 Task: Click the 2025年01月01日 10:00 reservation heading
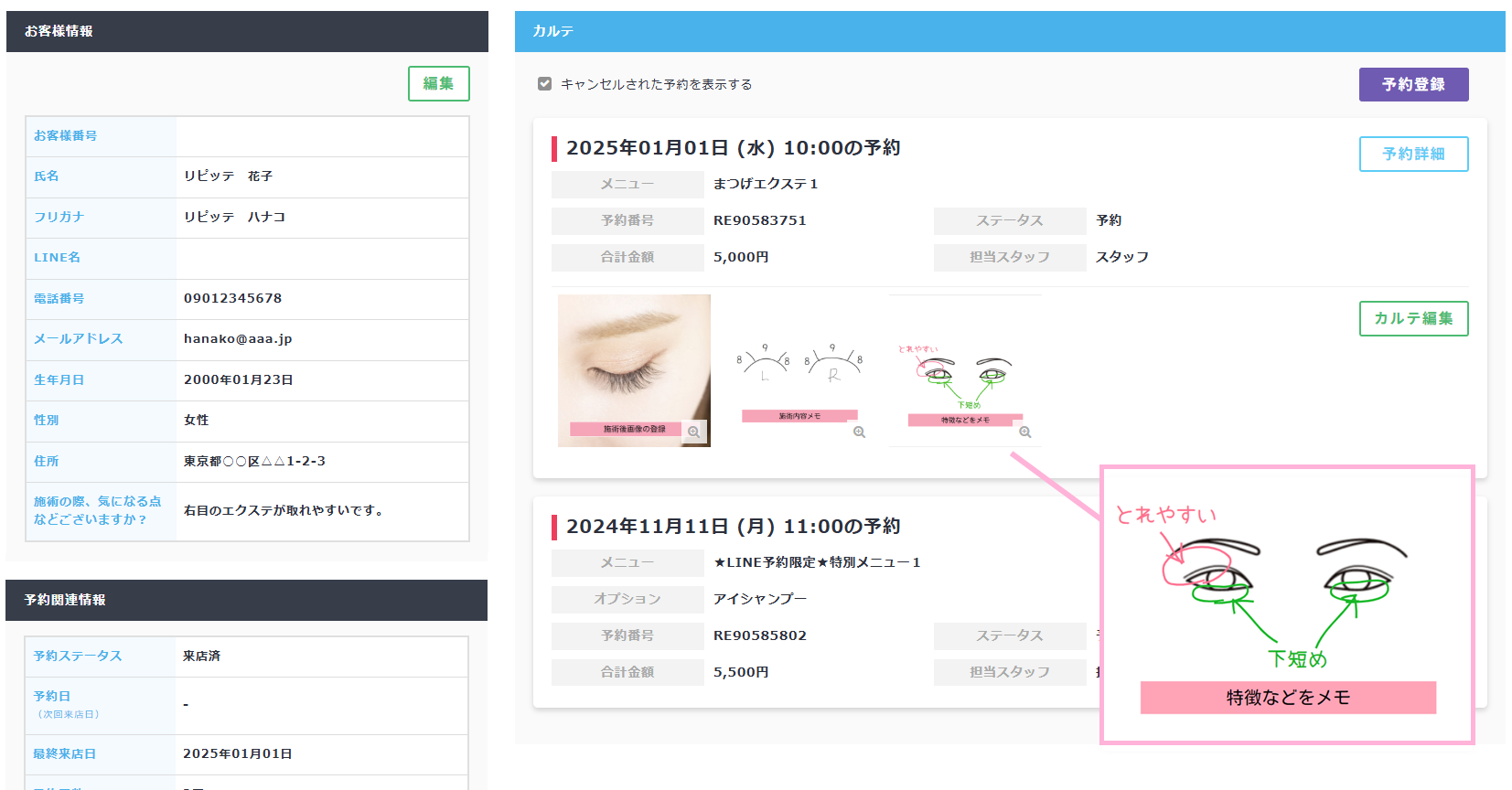coord(733,148)
